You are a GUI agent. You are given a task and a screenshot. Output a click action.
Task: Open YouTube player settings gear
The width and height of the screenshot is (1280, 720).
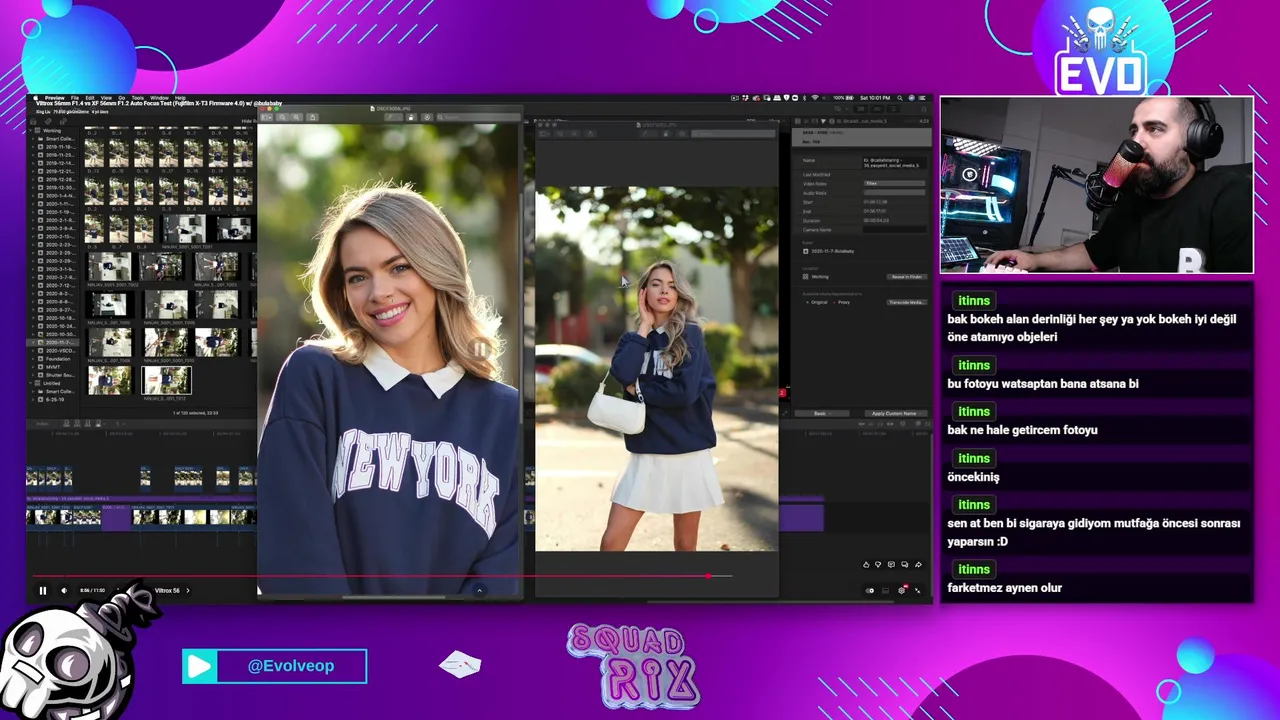(x=901, y=591)
